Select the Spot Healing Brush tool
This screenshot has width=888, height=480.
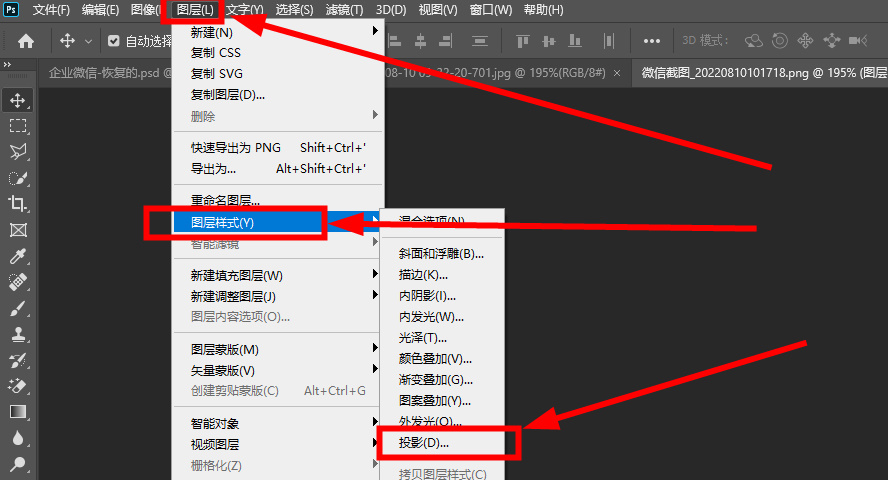[18, 282]
